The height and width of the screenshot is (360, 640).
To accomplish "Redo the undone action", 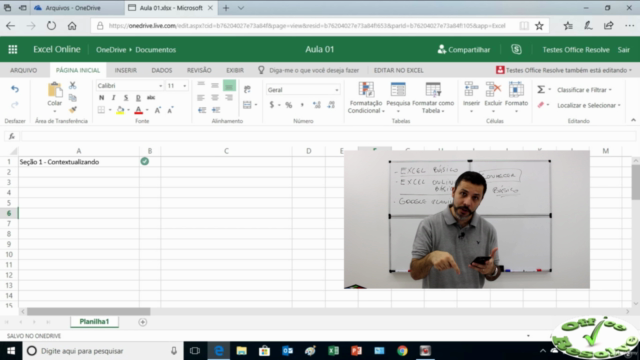I will 15,105.
